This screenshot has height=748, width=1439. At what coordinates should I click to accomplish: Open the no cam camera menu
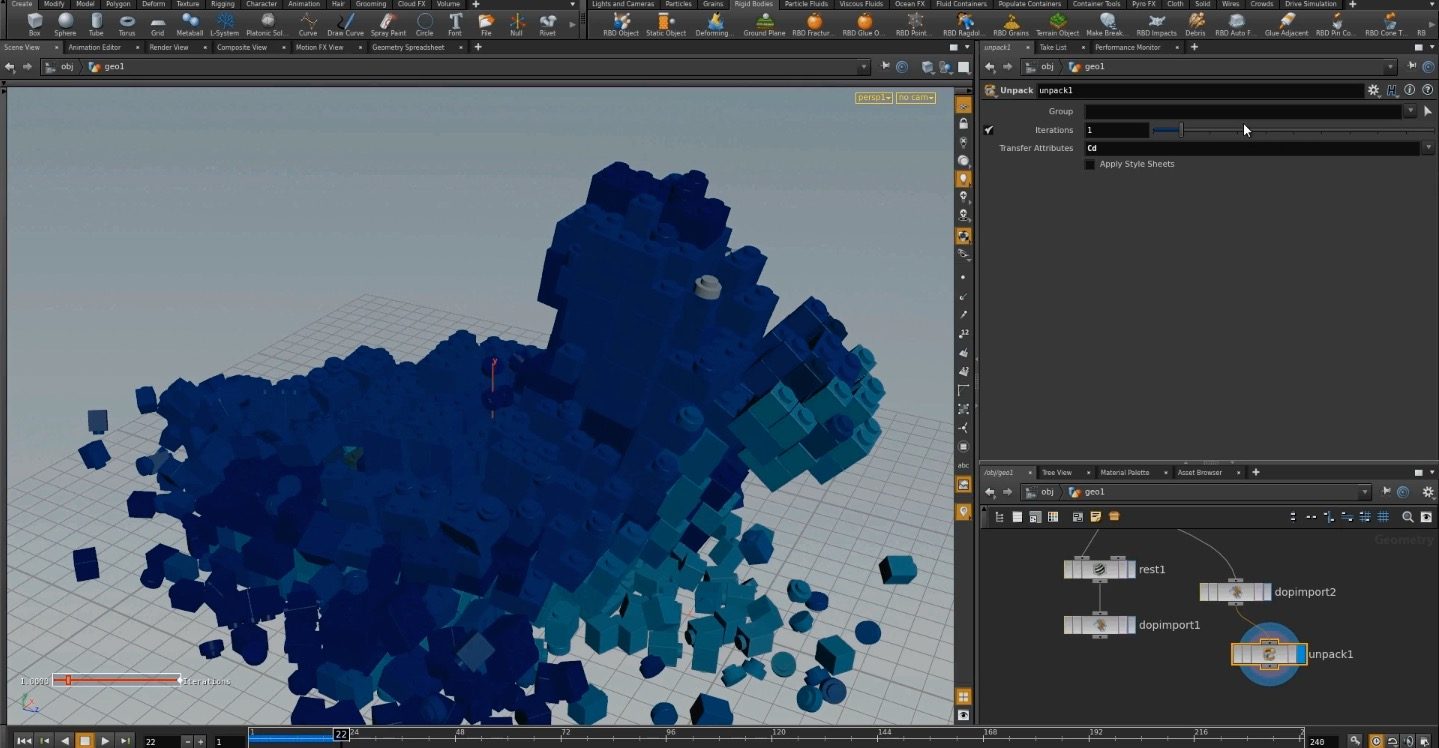[x=915, y=97]
